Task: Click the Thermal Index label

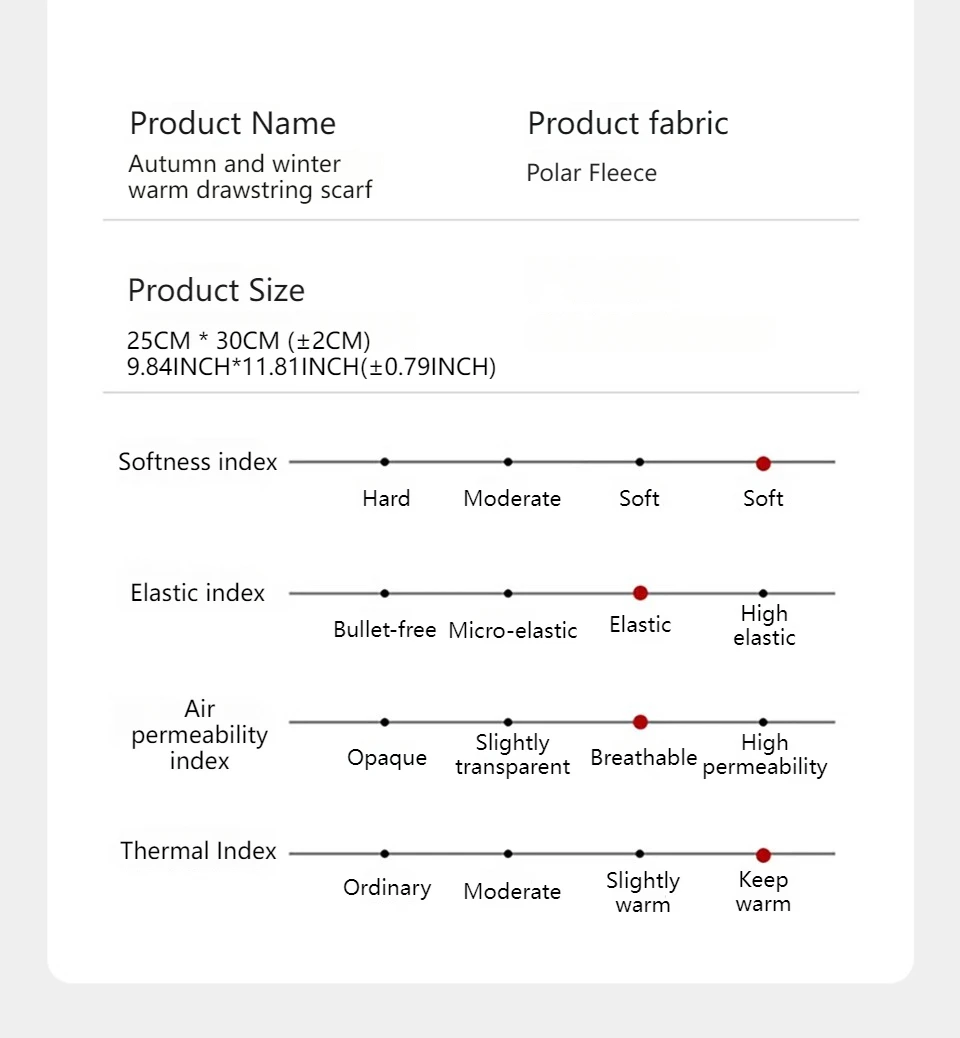Action: point(198,851)
